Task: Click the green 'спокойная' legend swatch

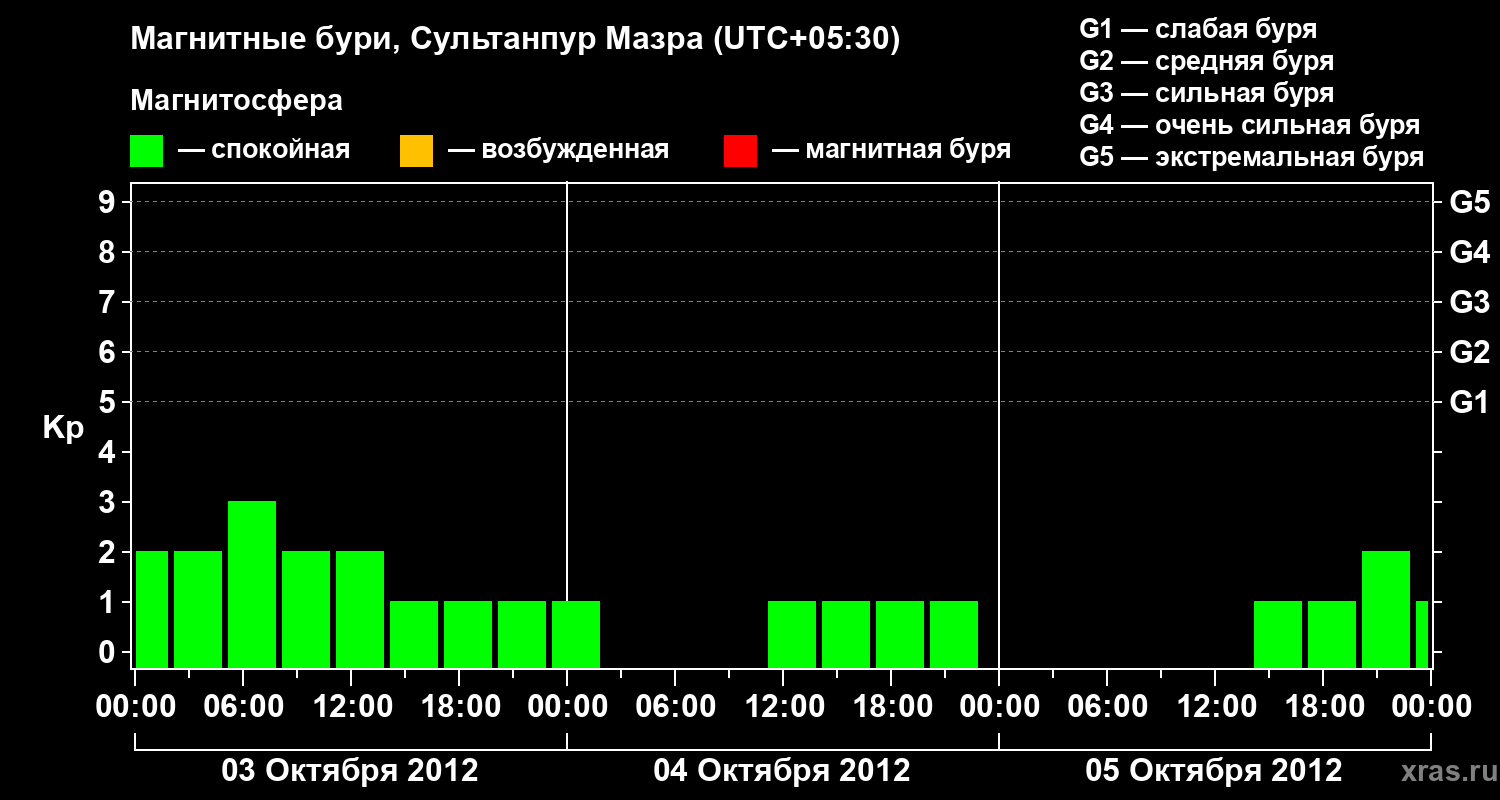Action: [147, 151]
